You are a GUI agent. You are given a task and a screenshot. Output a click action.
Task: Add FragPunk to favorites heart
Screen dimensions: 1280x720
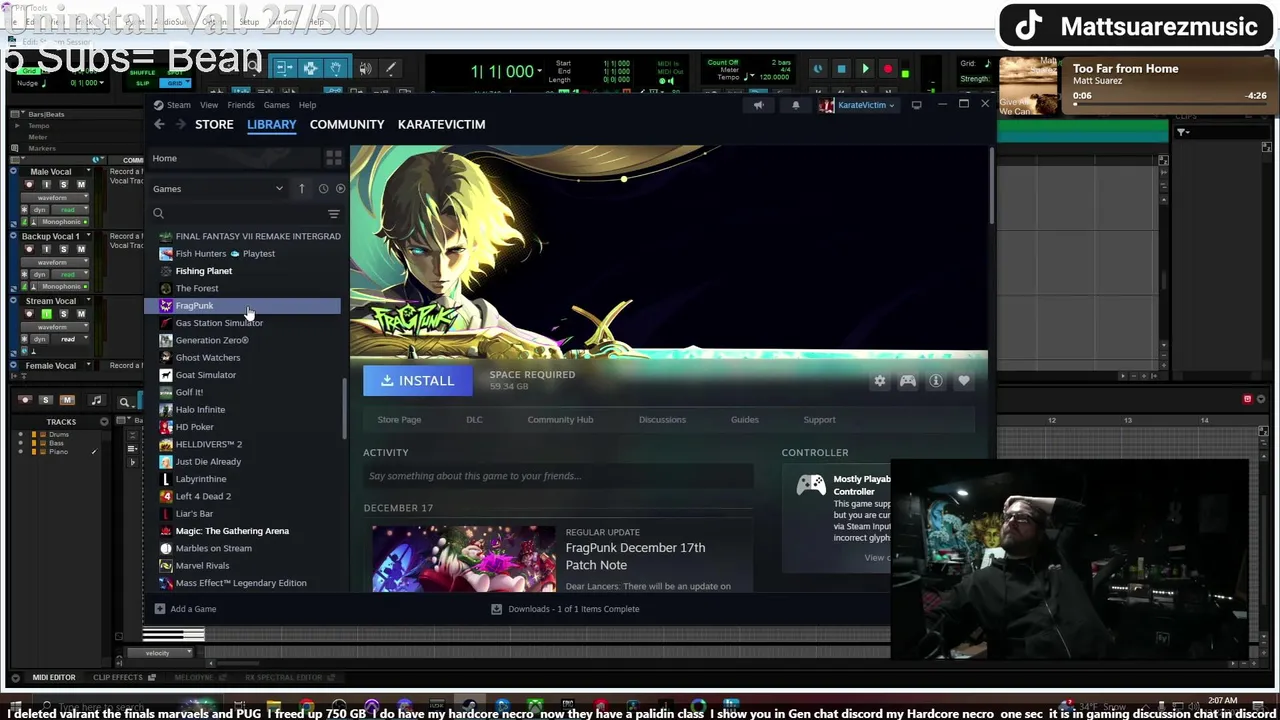964,381
